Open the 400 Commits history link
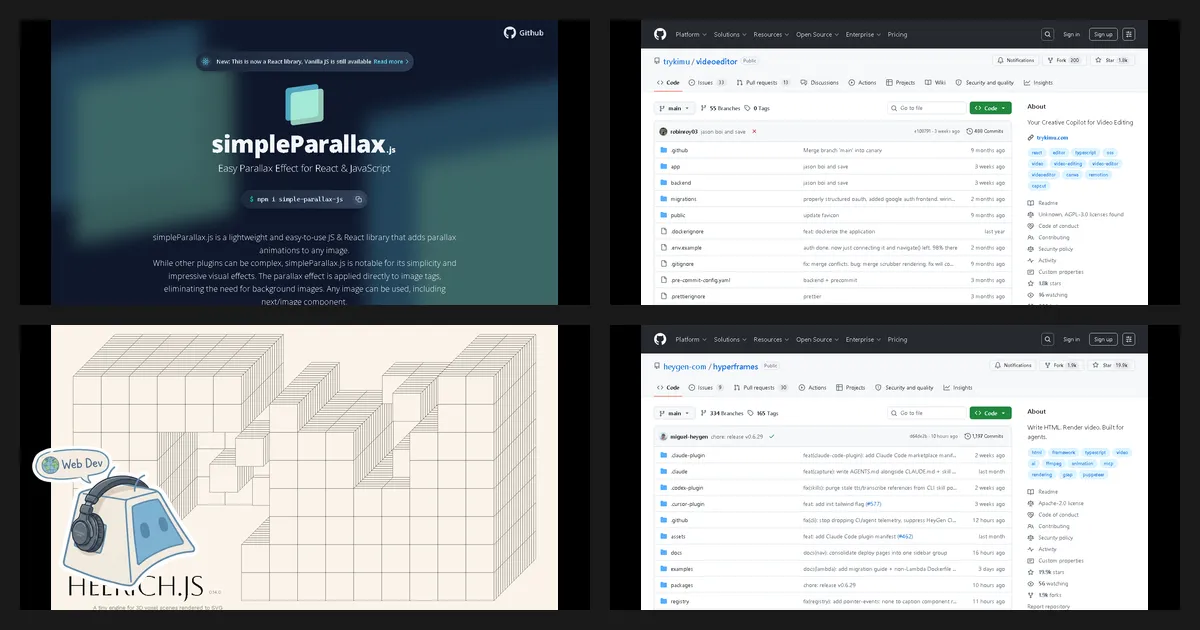This screenshot has height=630, width=1200. (x=987, y=131)
